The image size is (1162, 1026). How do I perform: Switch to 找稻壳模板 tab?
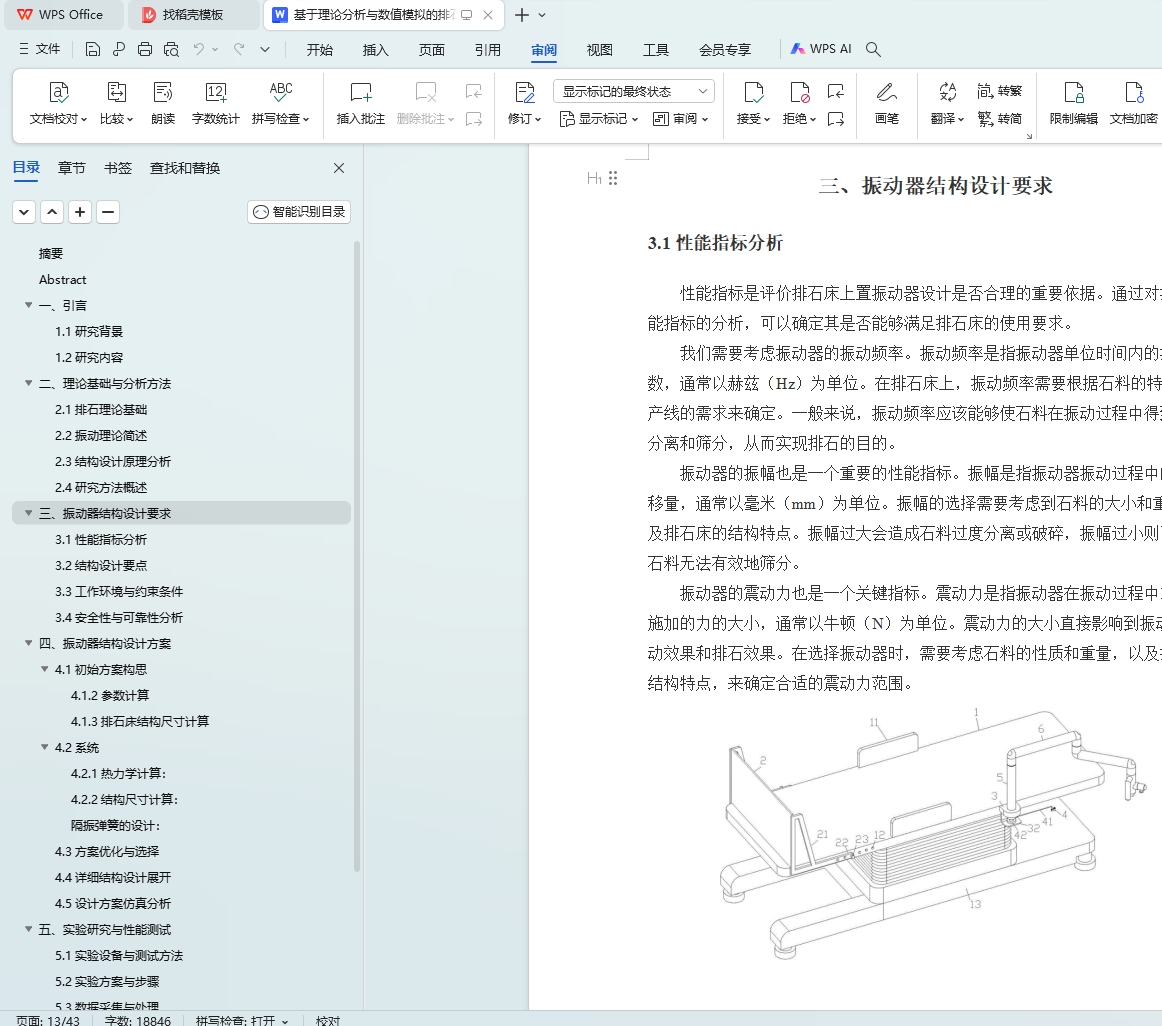(x=192, y=15)
